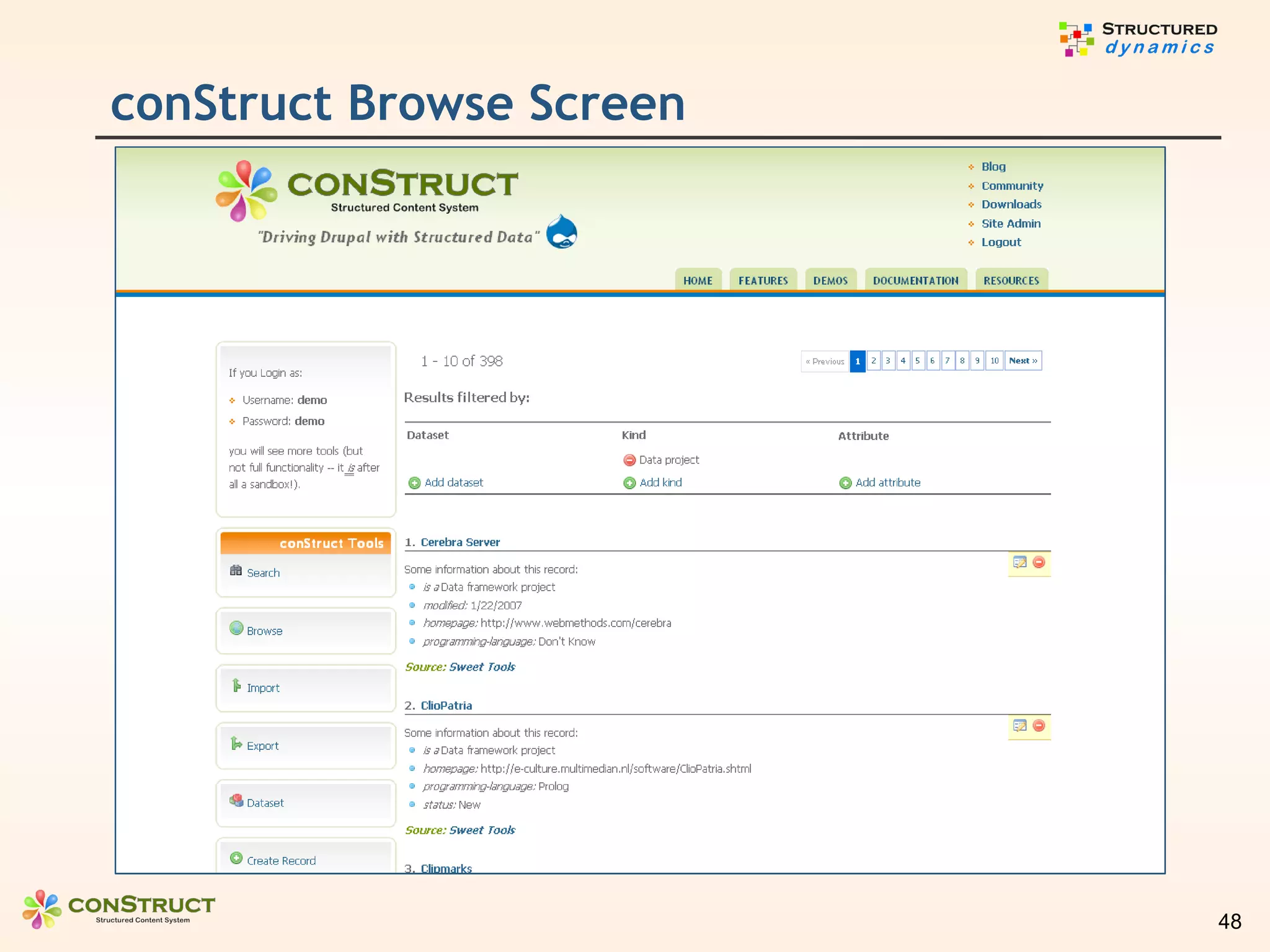Click the conStruct flower logo in header

(246, 190)
